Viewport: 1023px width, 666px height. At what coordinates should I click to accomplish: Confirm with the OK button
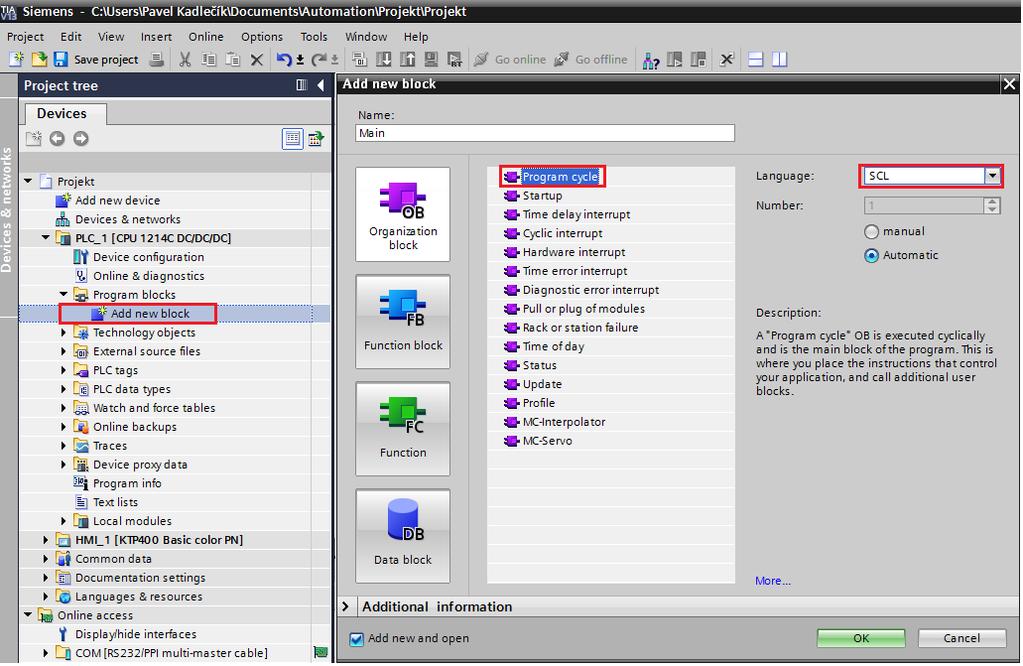(x=861, y=638)
